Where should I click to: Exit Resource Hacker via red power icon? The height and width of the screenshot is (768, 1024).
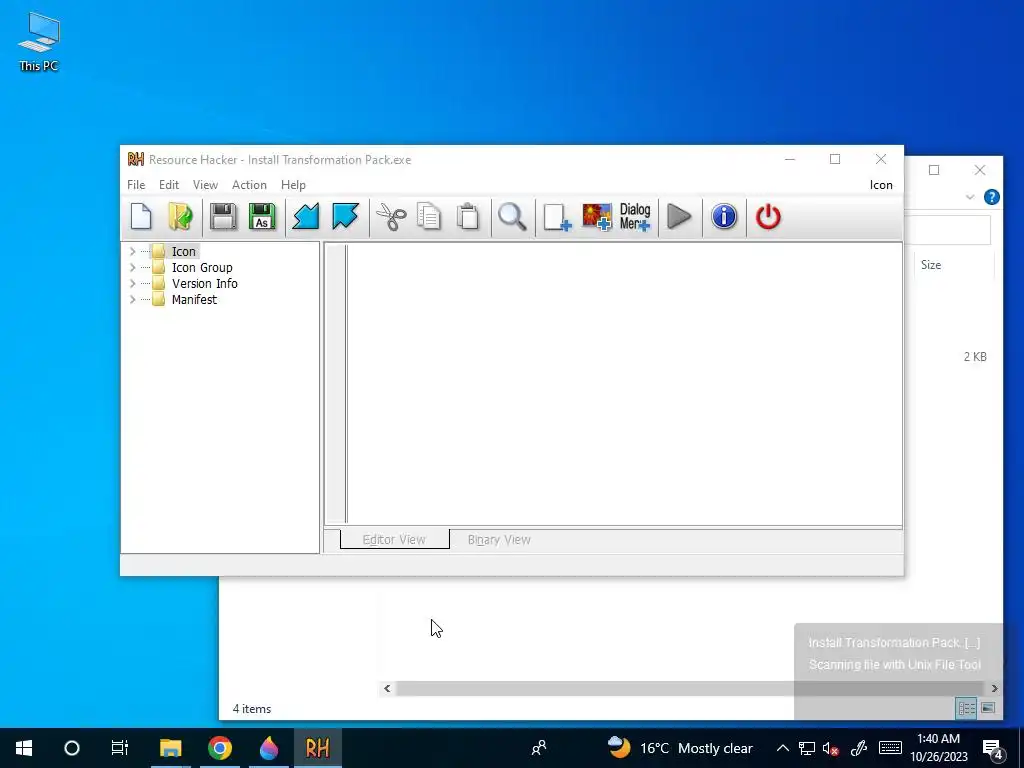[768, 217]
